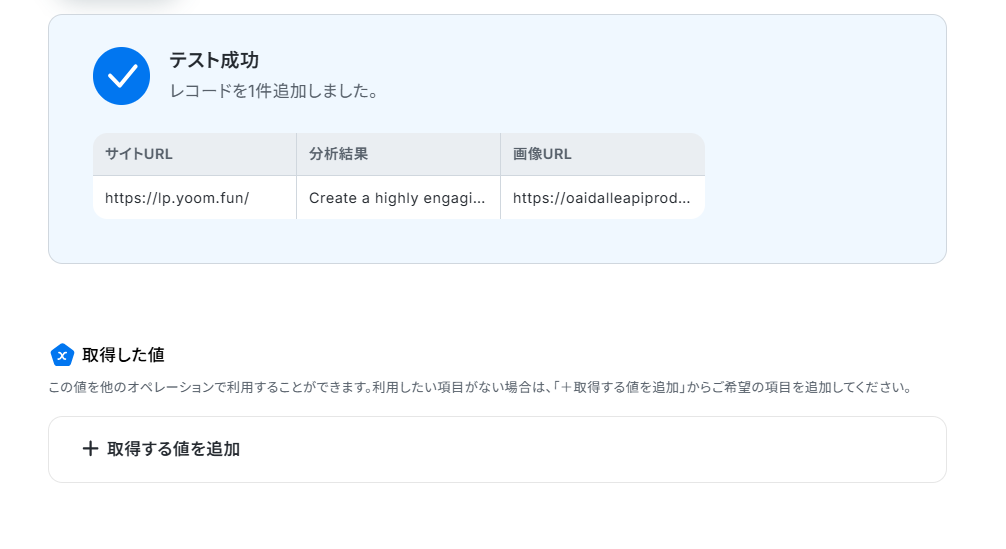Click the blue pentagon icon beside 取得した値
Image resolution: width=1006 pixels, height=549 pixels.
click(62, 355)
